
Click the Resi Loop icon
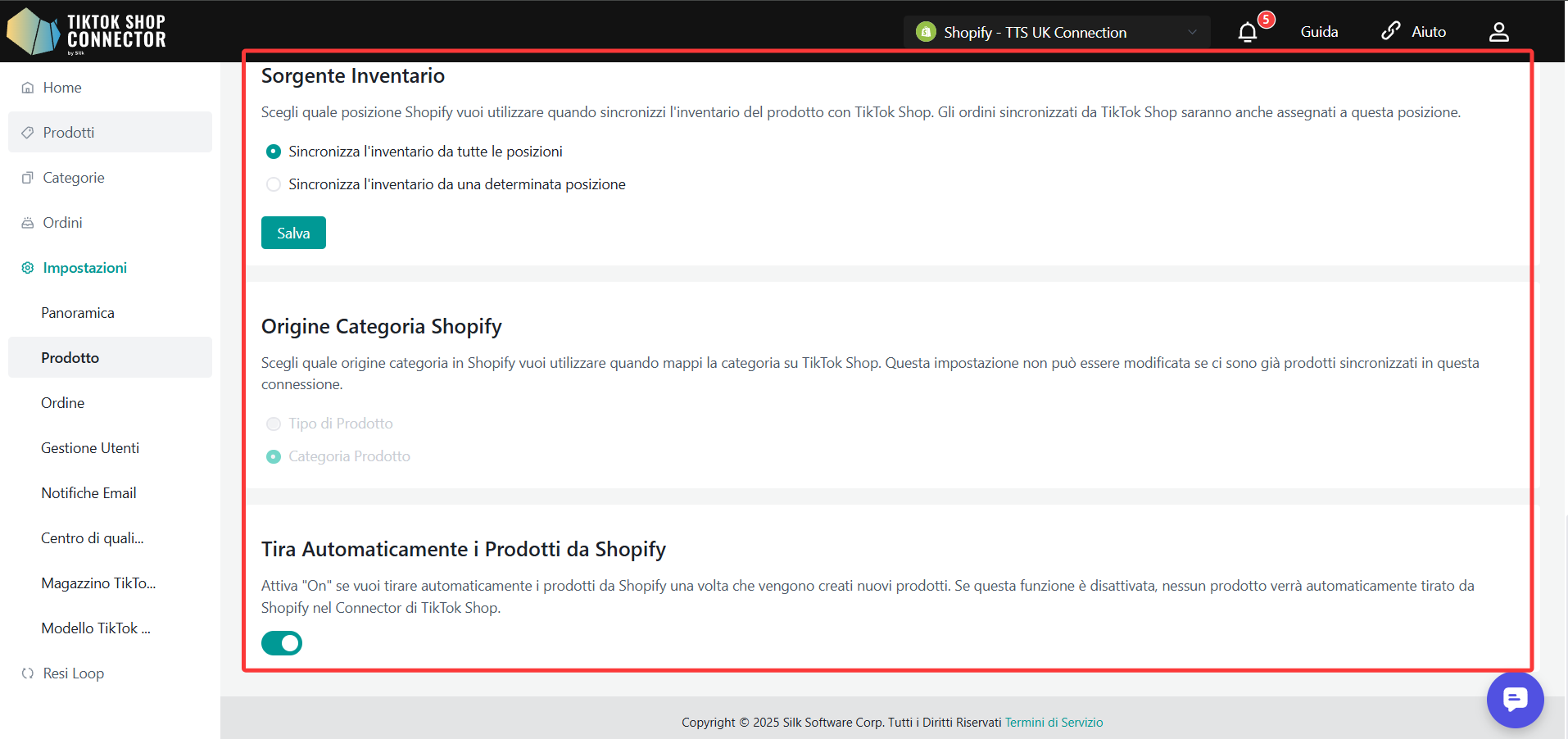(x=28, y=673)
